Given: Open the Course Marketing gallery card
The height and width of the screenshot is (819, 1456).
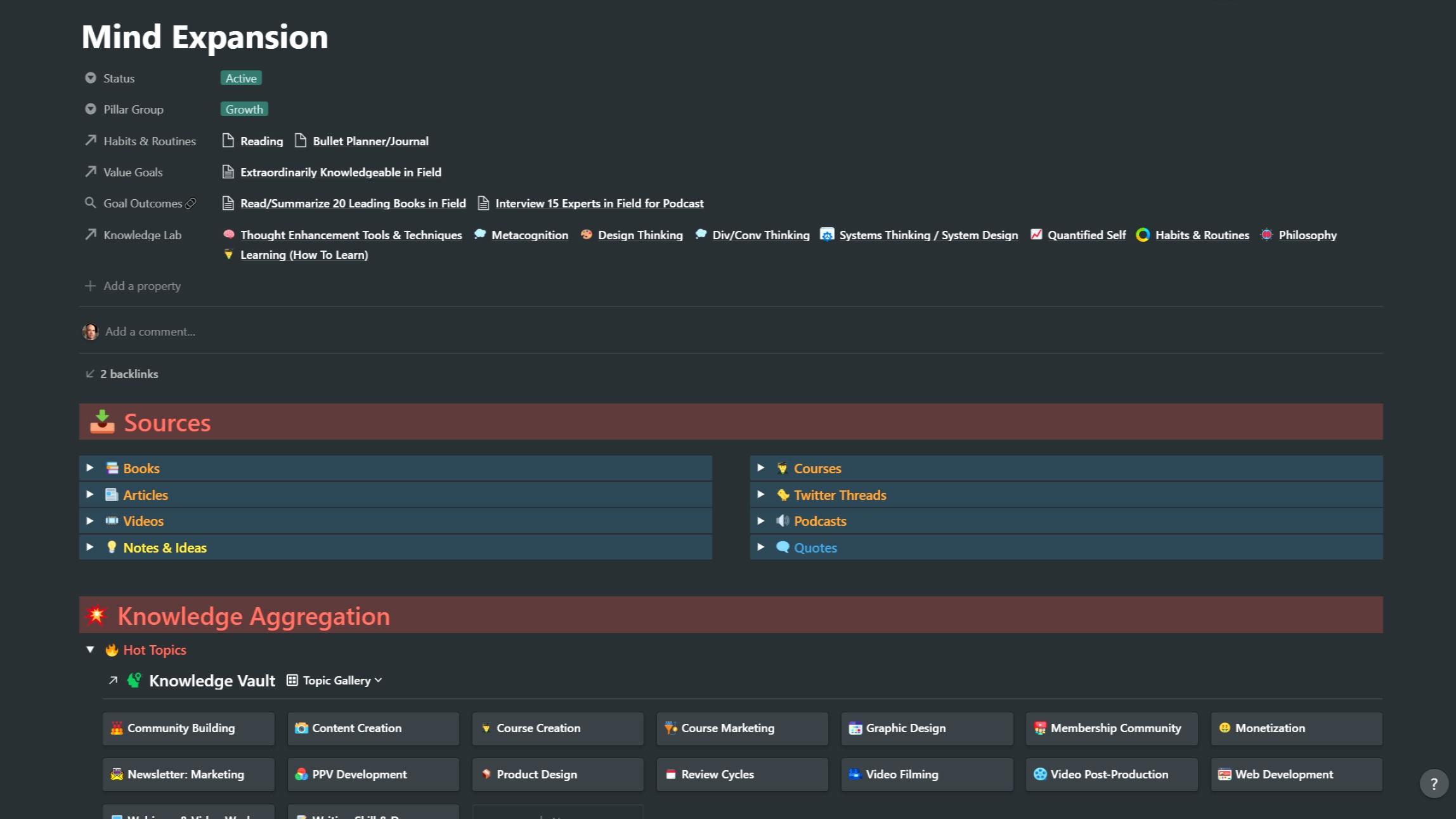Looking at the screenshot, I should (742, 728).
